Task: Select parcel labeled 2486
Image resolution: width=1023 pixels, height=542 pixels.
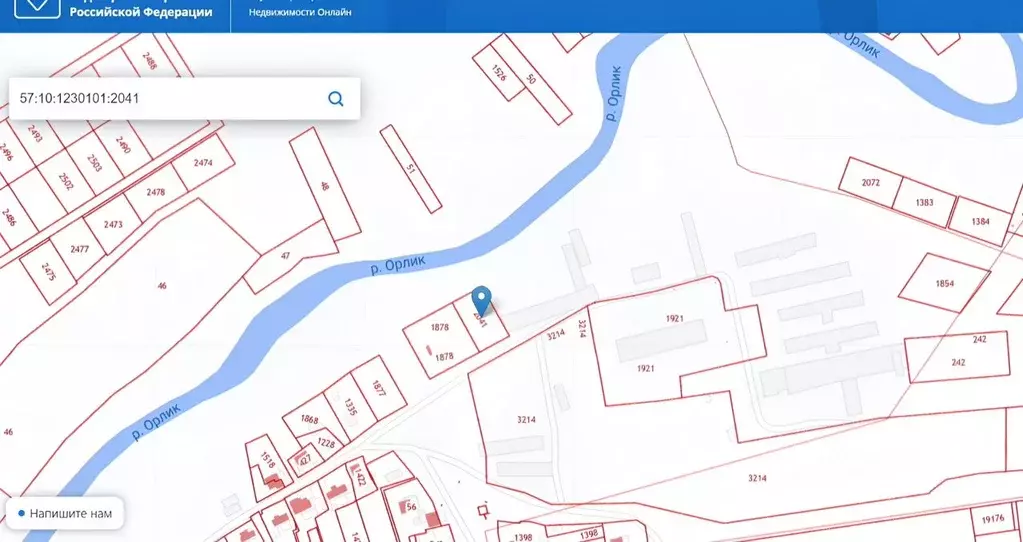Action: point(8,217)
